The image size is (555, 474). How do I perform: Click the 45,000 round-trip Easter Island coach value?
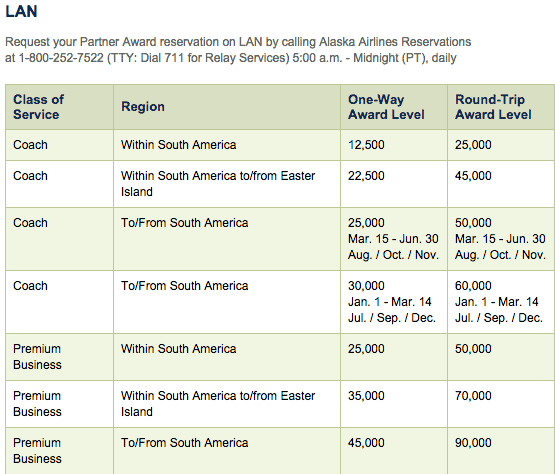[473, 176]
